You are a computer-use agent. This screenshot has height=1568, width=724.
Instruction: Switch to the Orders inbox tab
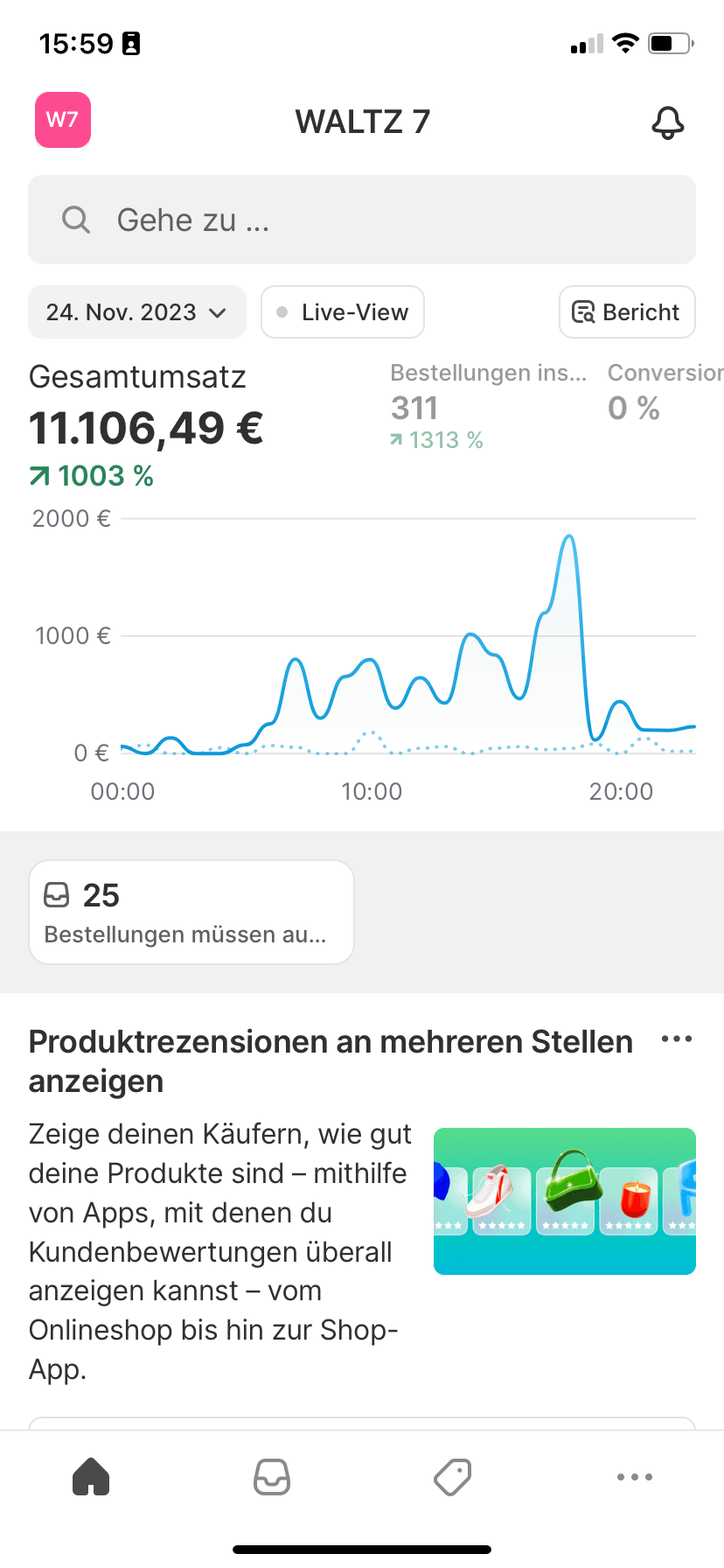272,1477
